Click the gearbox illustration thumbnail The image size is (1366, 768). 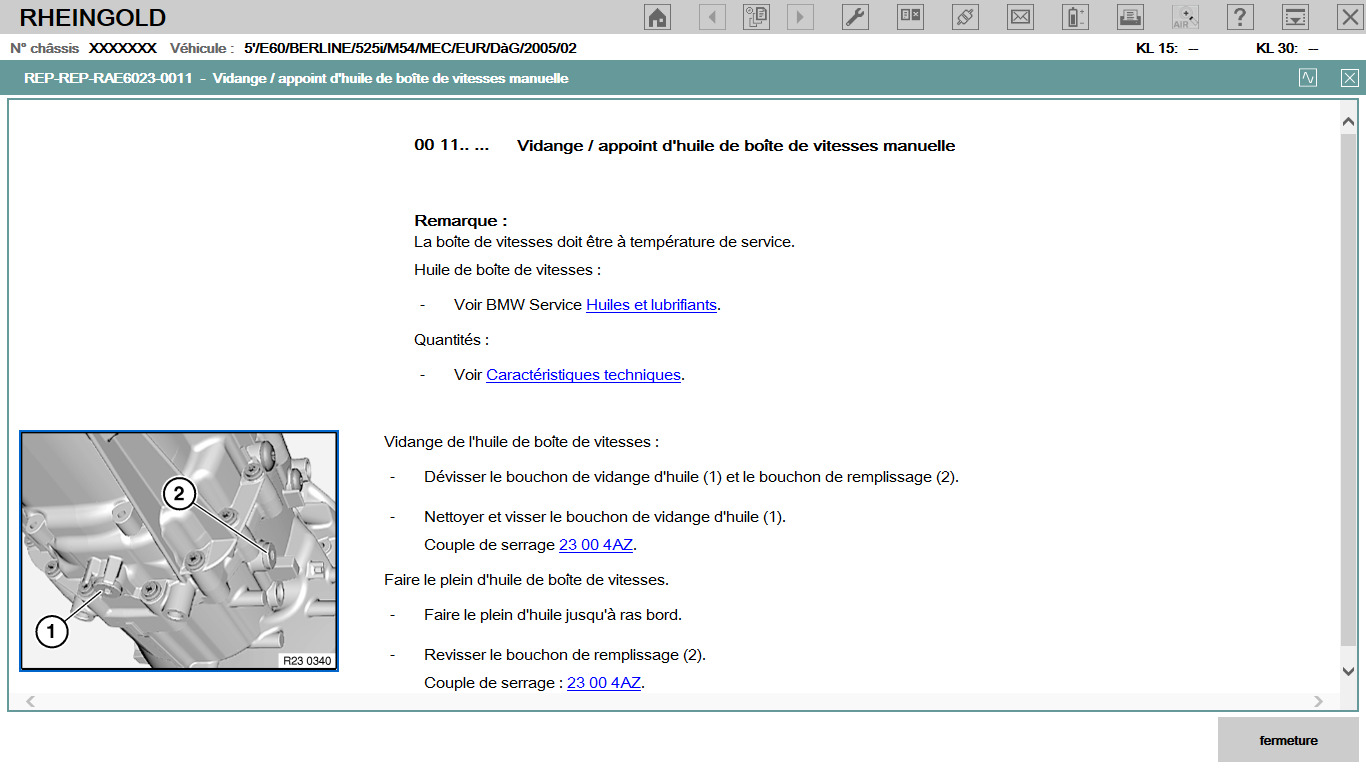coord(179,551)
